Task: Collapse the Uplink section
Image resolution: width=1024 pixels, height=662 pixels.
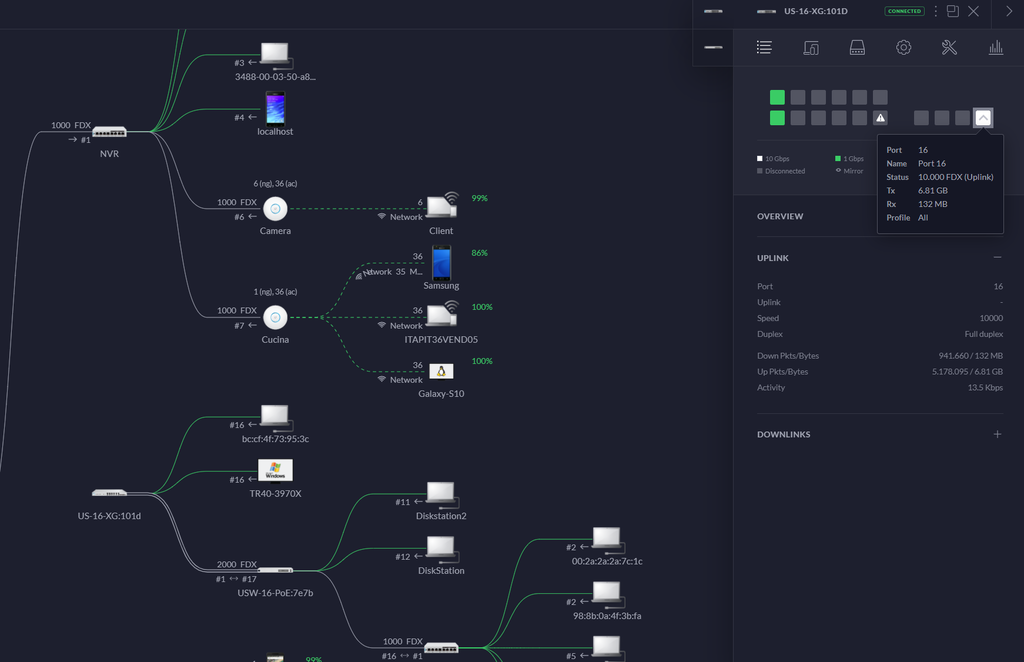Action: click(997, 258)
